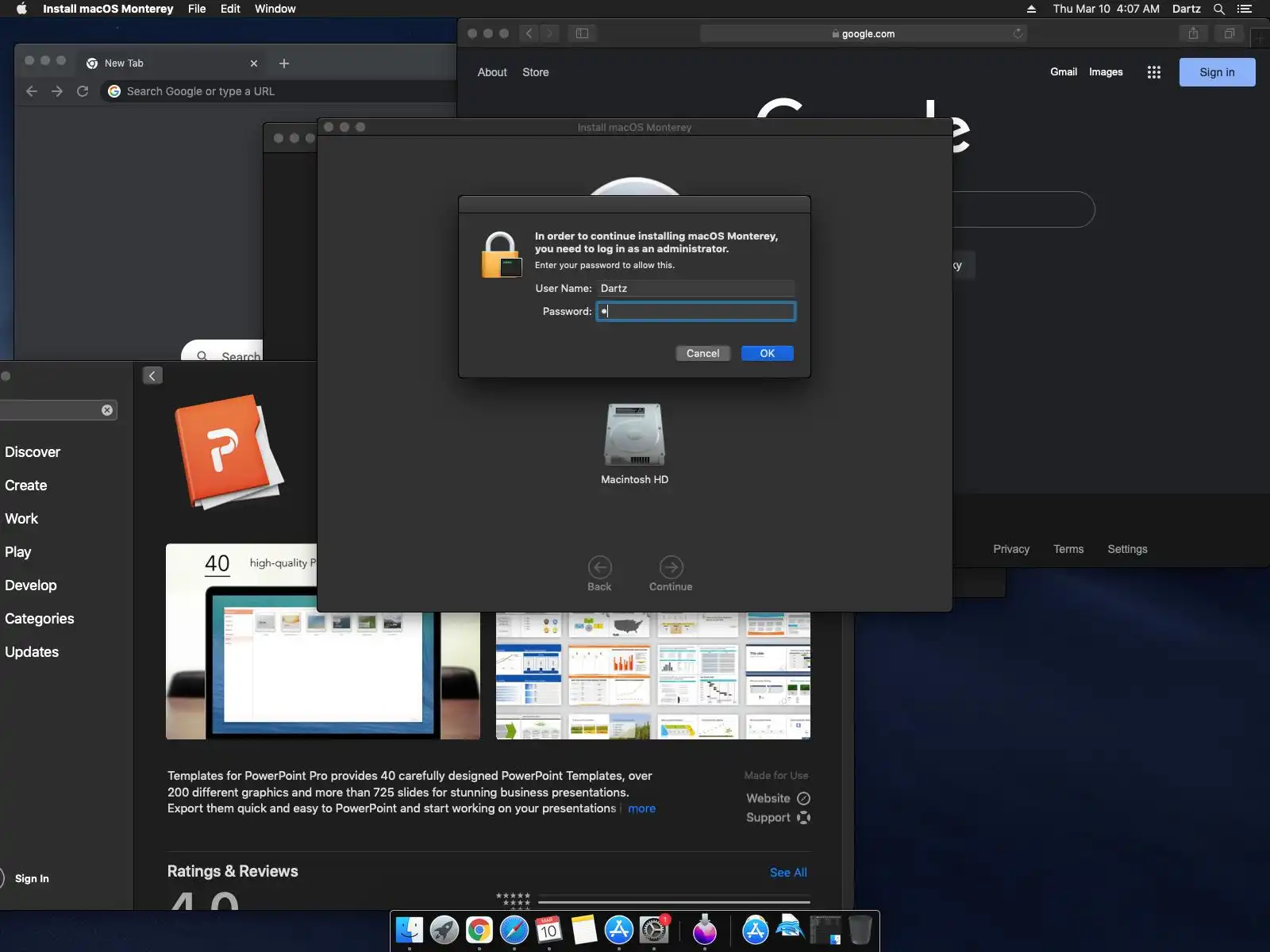Click the App Store icon left of System Preferences
Image resolution: width=1270 pixels, height=952 pixels.
[619, 930]
